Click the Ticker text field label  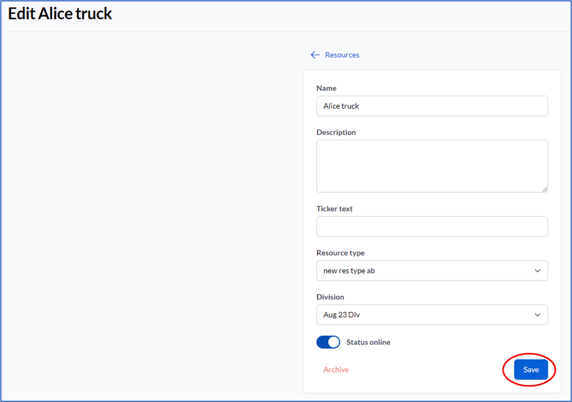click(x=334, y=209)
